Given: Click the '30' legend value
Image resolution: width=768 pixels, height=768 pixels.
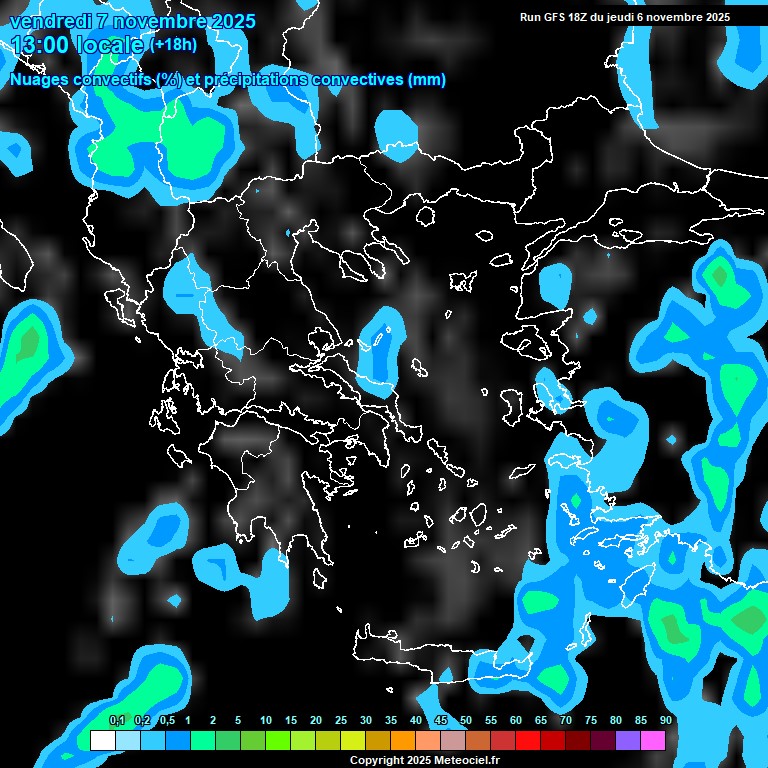Looking at the screenshot, I should click(366, 720).
